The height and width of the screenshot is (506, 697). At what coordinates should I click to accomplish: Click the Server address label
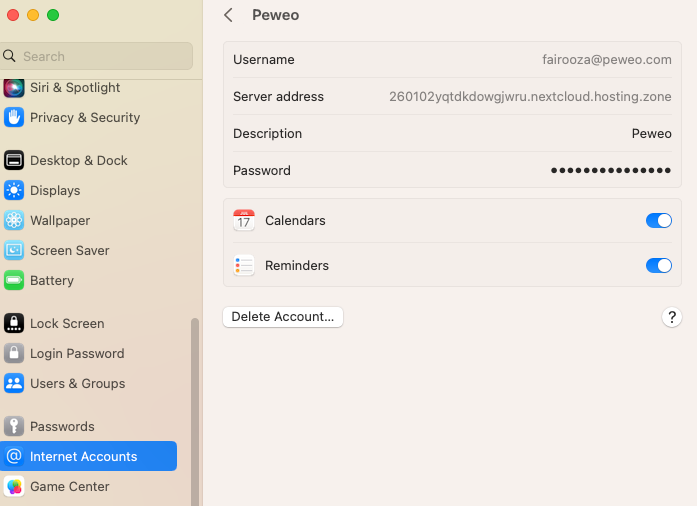pyautogui.click(x=278, y=96)
